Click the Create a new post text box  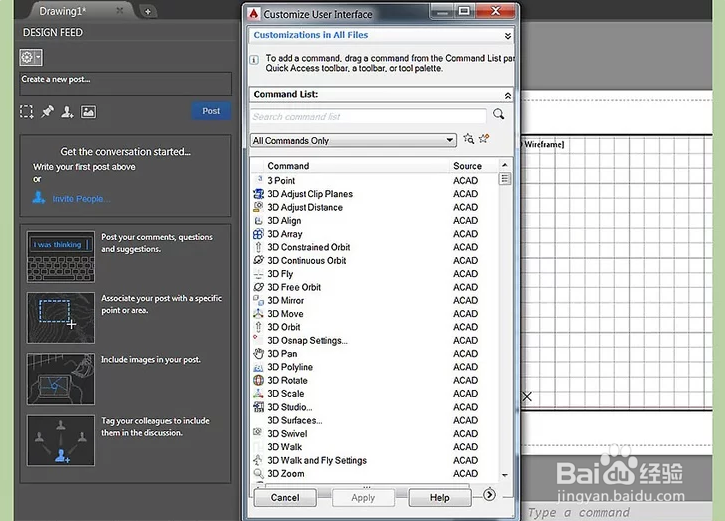click(125, 84)
